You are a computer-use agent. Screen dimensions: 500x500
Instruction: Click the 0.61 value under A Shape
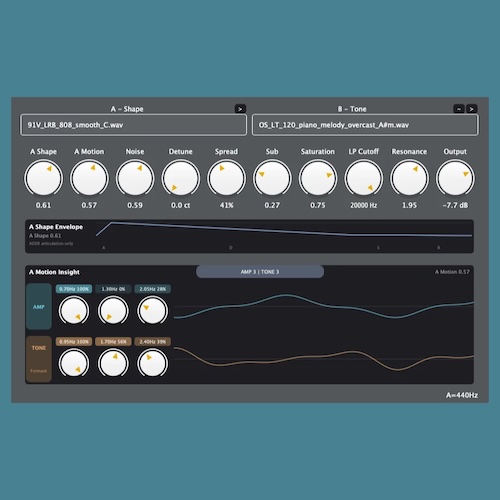[43, 205]
